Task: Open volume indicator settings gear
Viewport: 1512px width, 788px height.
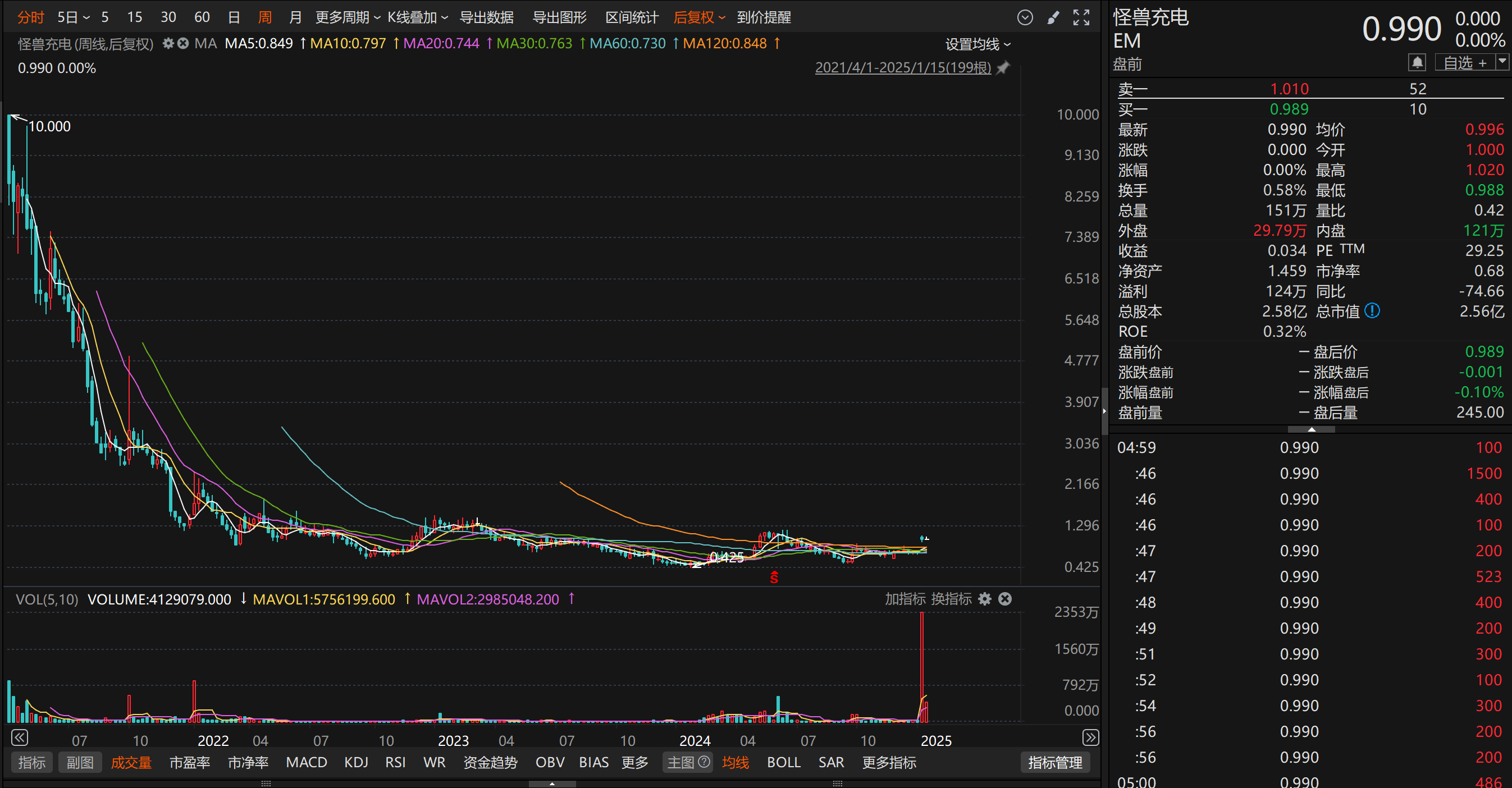Action: [985, 598]
